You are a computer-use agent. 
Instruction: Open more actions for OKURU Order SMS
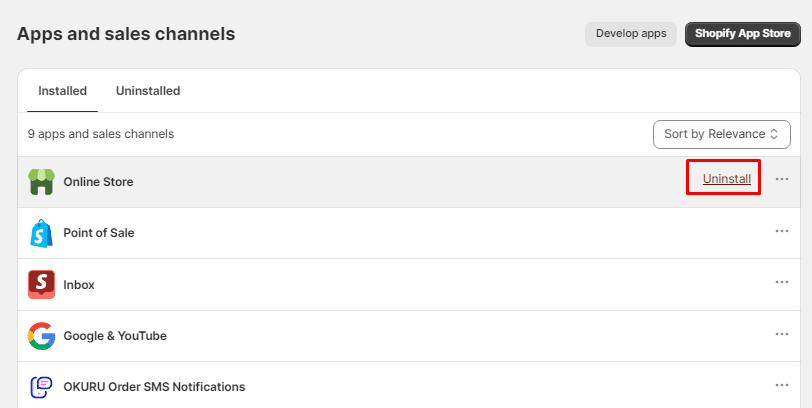pyautogui.click(x=782, y=385)
